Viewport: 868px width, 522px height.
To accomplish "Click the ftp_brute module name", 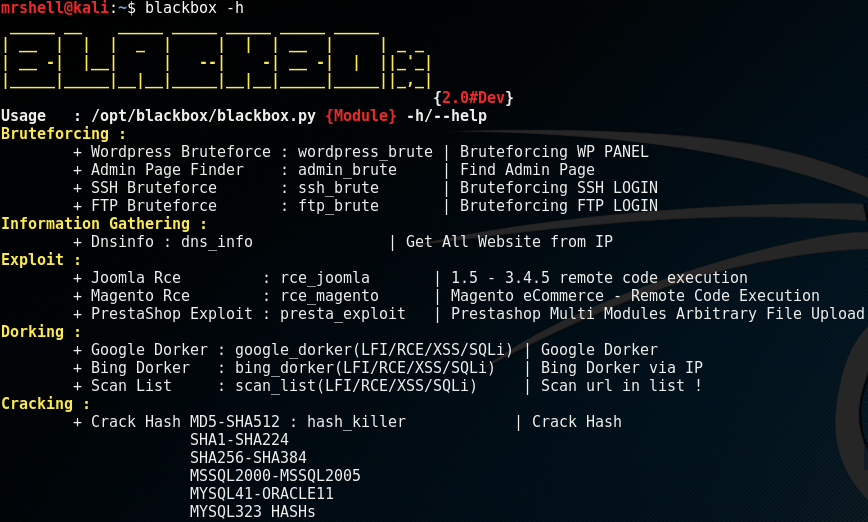I will tap(338, 205).
